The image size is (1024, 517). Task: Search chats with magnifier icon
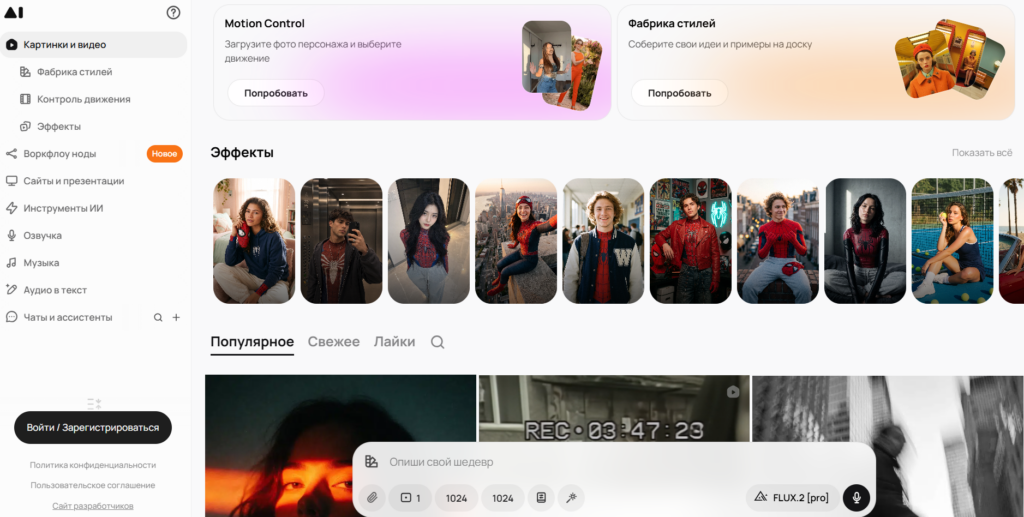(158, 318)
